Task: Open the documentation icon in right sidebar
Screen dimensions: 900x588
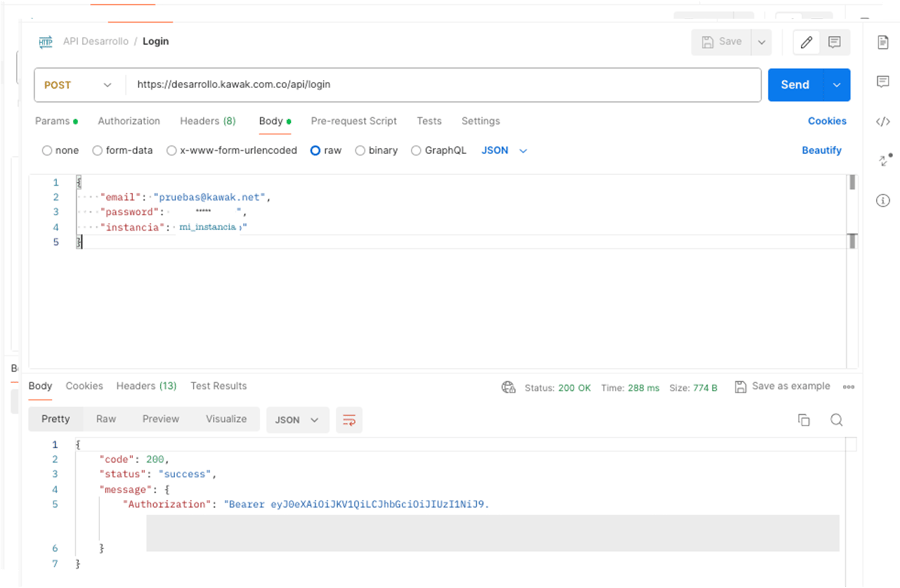Action: (883, 42)
